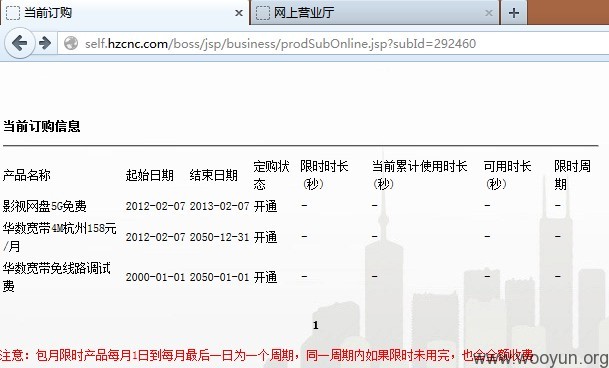Click the 可用时长(秒) column header

pos(507,175)
